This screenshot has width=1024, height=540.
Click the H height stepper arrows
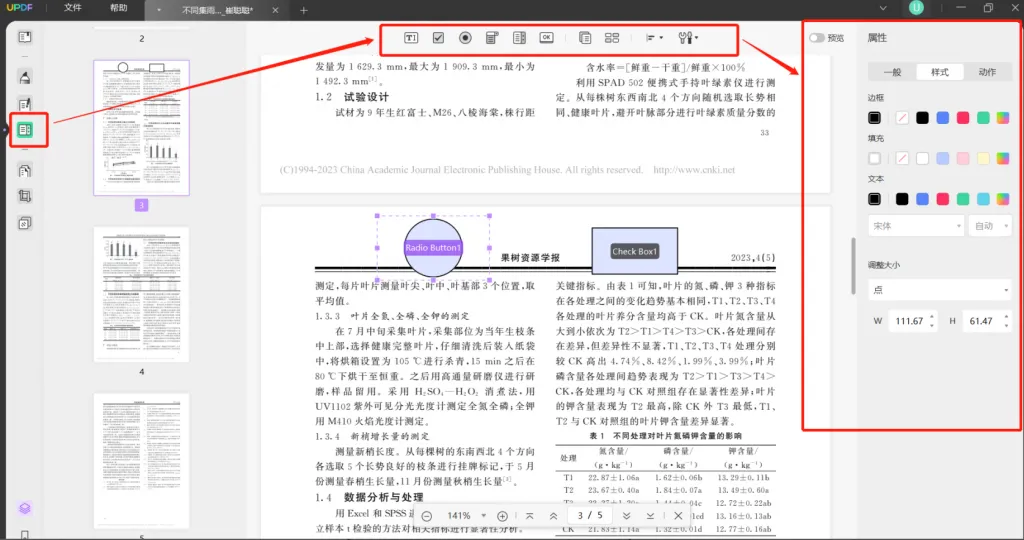pos(1006,321)
